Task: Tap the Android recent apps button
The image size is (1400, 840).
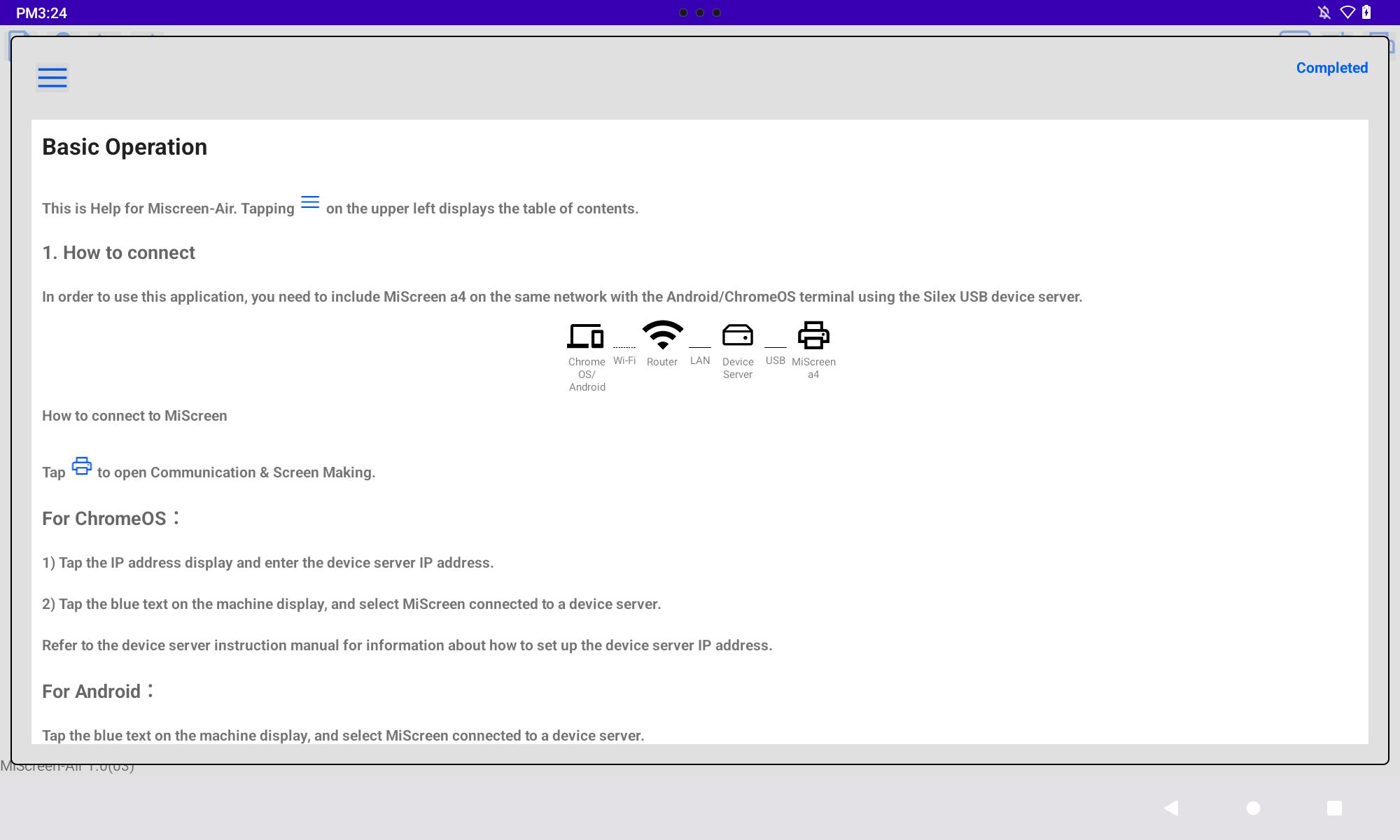Action: 1334,808
